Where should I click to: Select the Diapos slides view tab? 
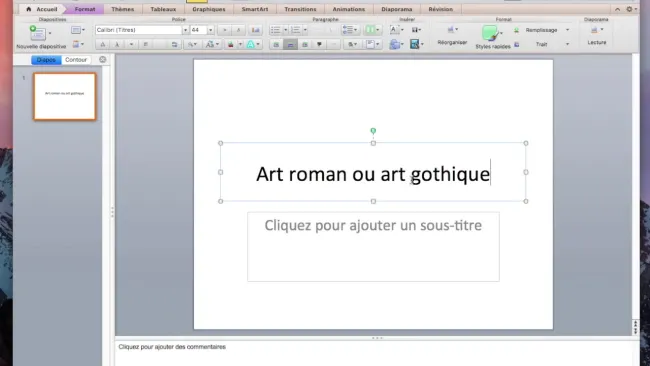[x=46, y=60]
